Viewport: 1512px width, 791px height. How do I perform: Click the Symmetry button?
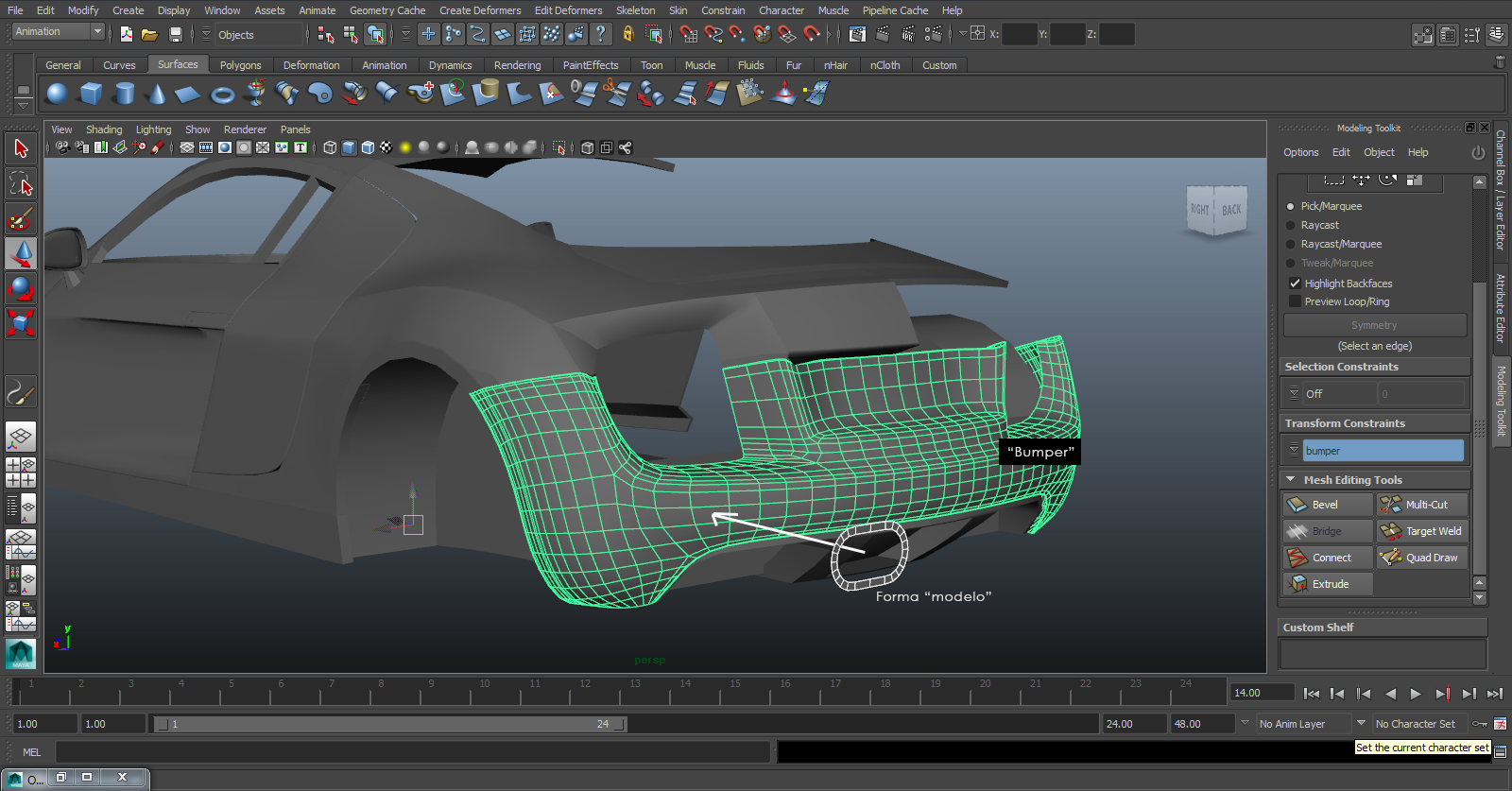(x=1374, y=325)
